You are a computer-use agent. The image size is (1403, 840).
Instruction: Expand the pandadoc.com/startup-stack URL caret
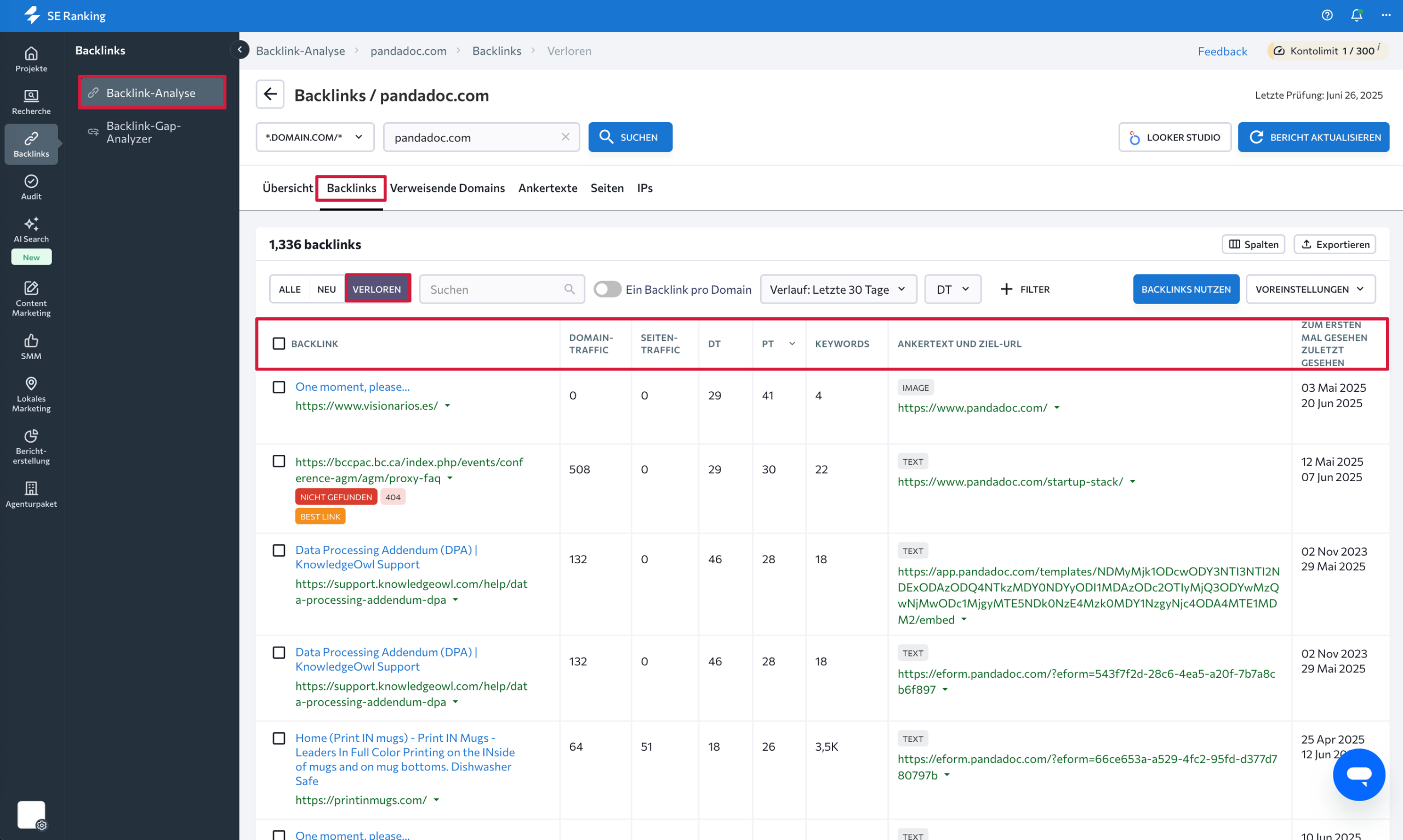[1132, 482]
